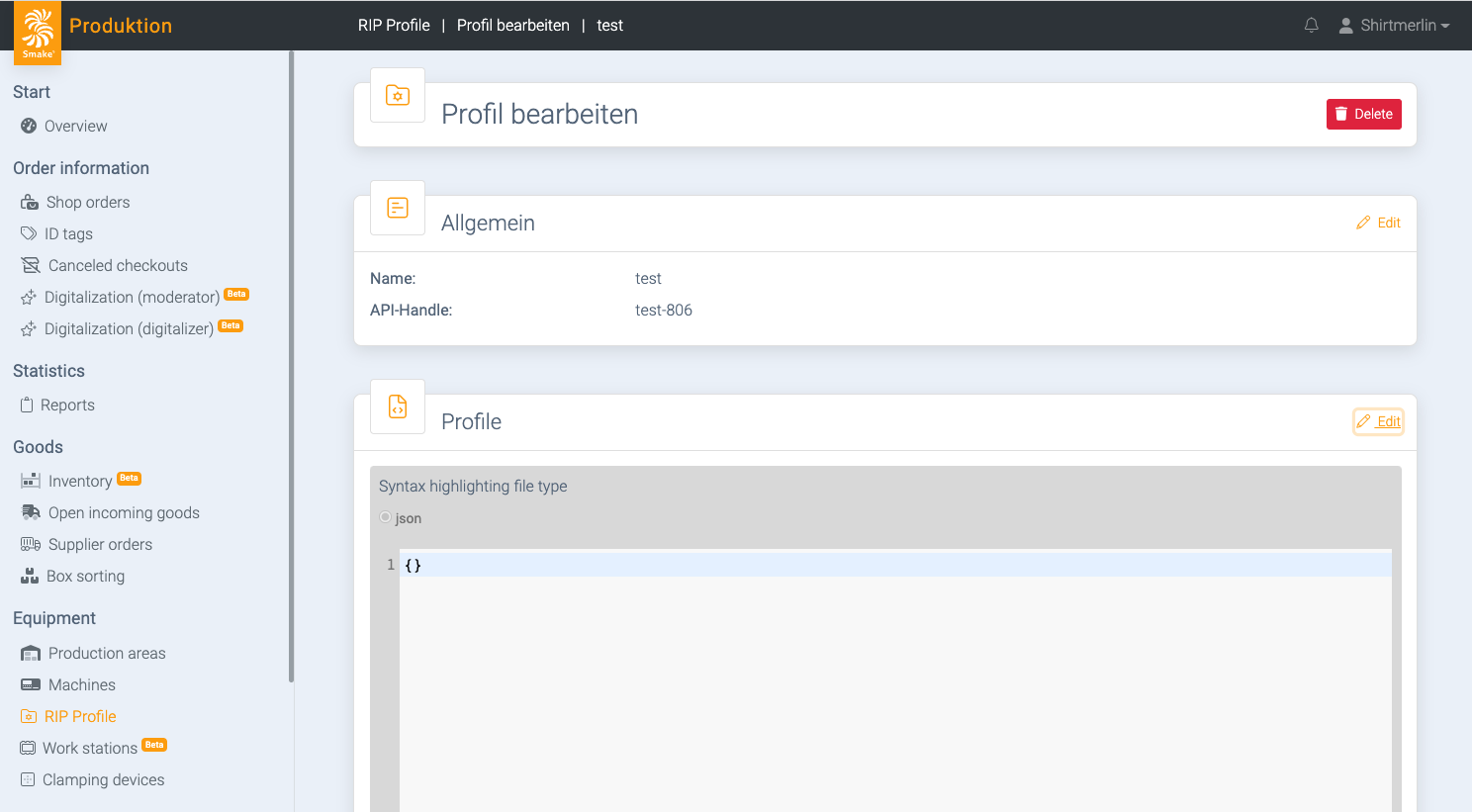Click the Canceled checkouts cart icon
The width and height of the screenshot is (1472, 812).
click(x=31, y=265)
